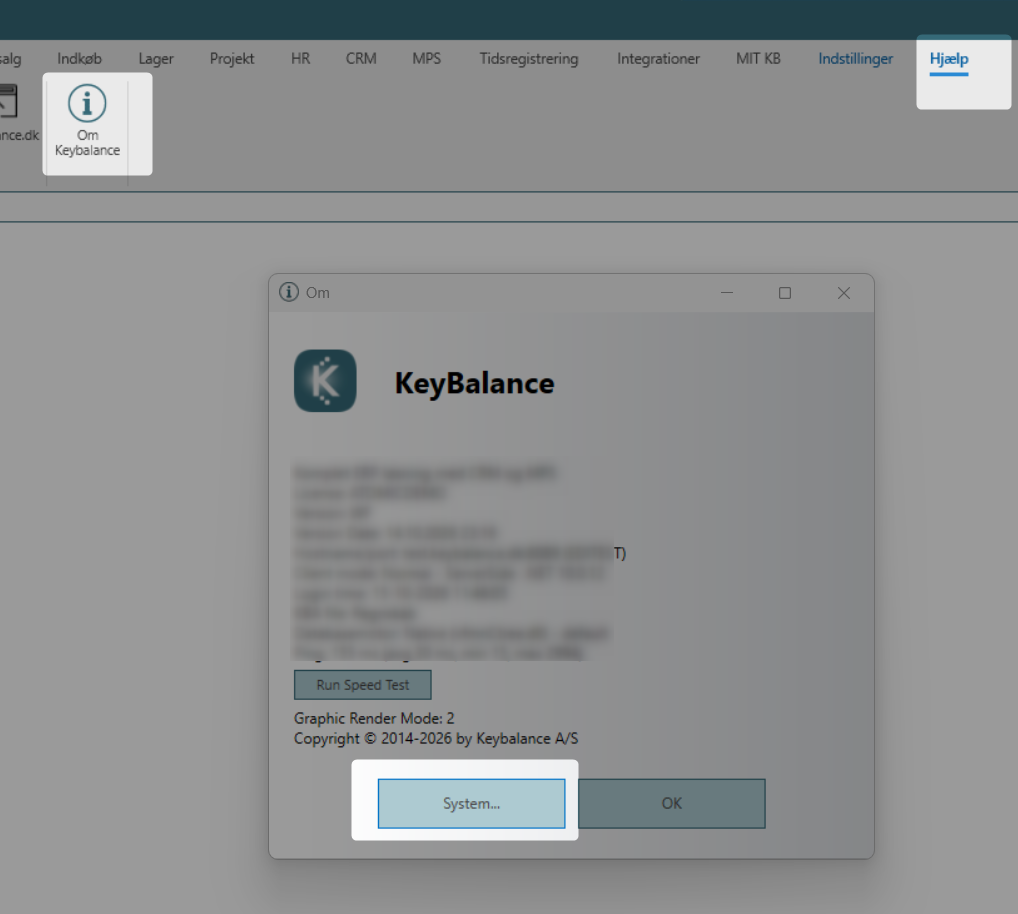The height and width of the screenshot is (914, 1018).
Task: Open the Projekt tab
Action: pos(232,59)
